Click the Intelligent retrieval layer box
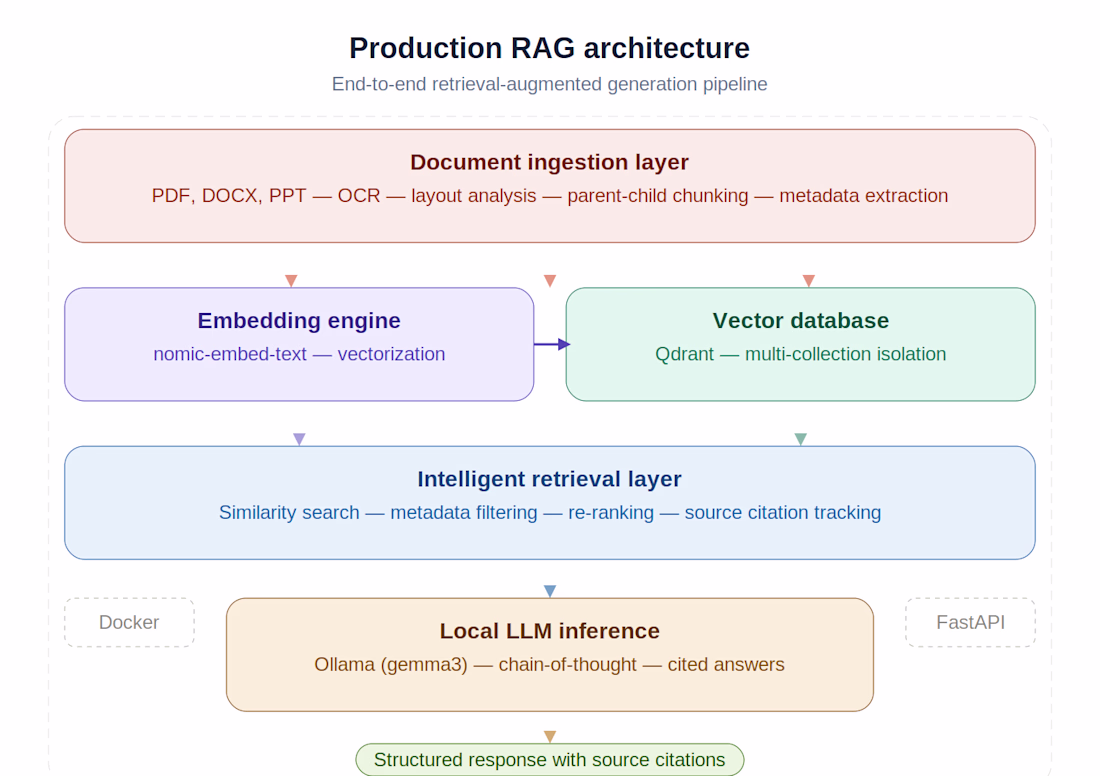 pyautogui.click(x=549, y=502)
